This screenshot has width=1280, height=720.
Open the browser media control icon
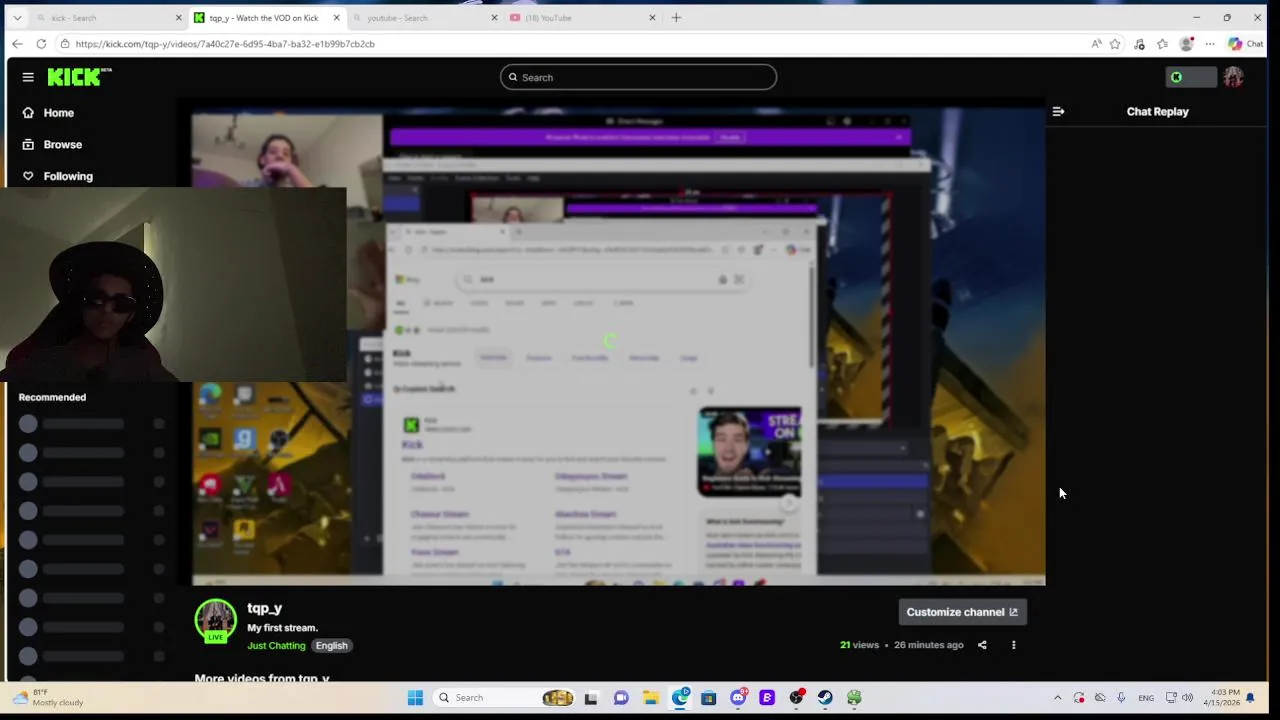(x=1139, y=44)
